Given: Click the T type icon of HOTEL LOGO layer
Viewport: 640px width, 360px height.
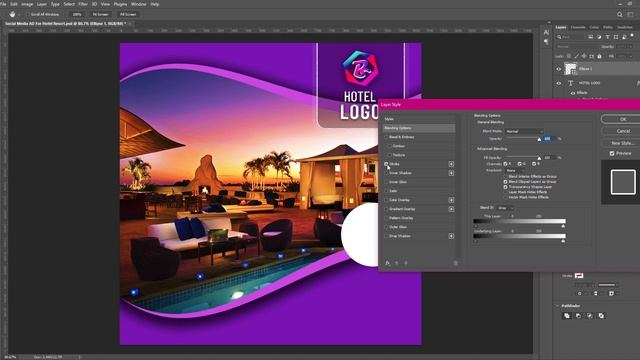Looking at the screenshot, I should pos(571,83).
